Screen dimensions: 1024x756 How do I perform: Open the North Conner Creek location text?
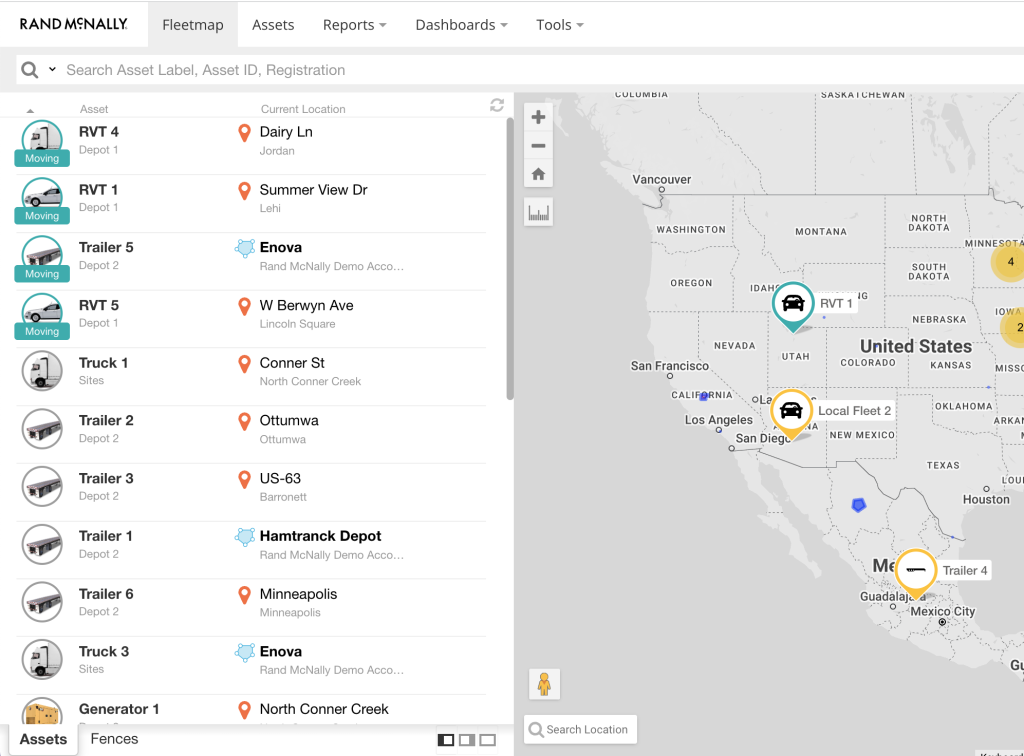324,709
